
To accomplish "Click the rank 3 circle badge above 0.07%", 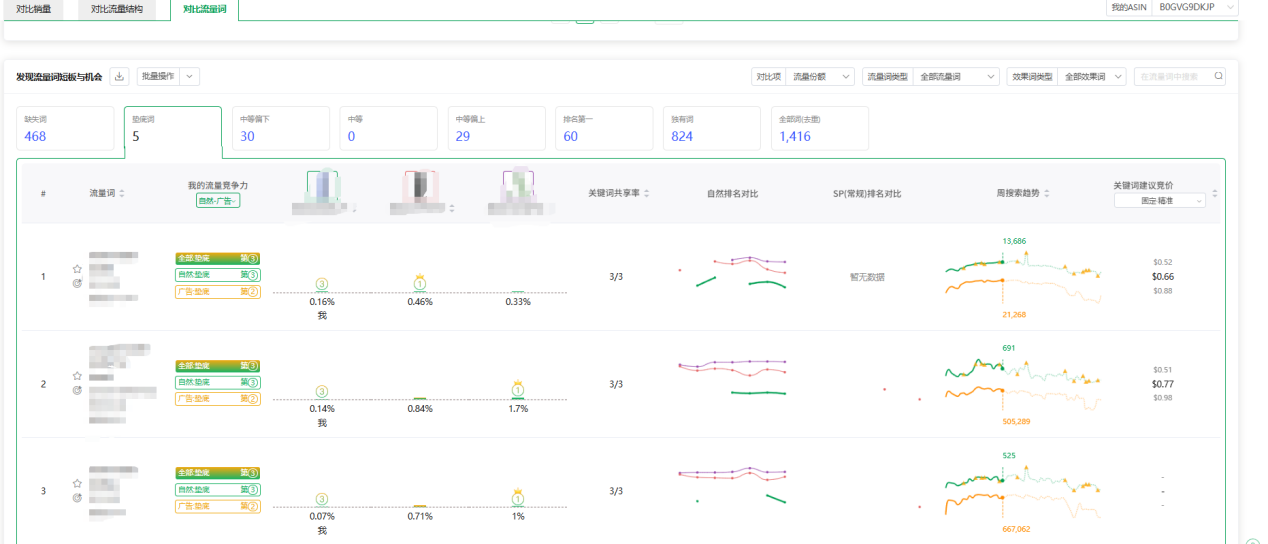I will tap(321, 498).
